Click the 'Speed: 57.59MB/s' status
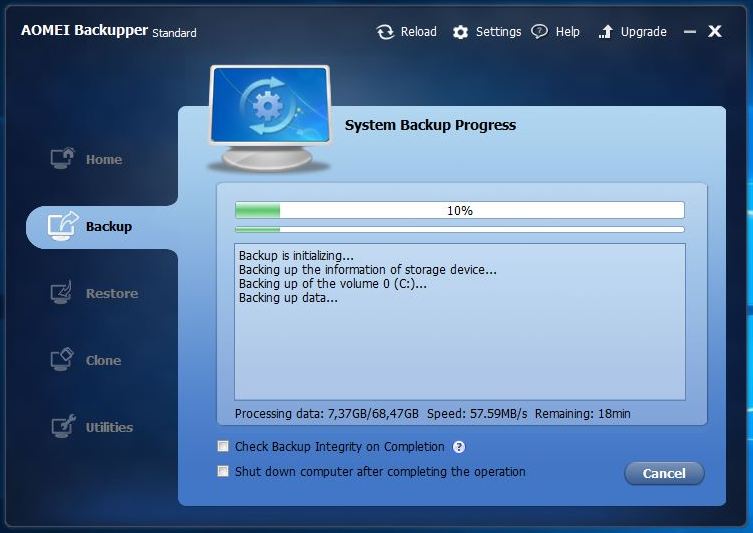Viewport: 753px width, 533px height. pos(477,413)
